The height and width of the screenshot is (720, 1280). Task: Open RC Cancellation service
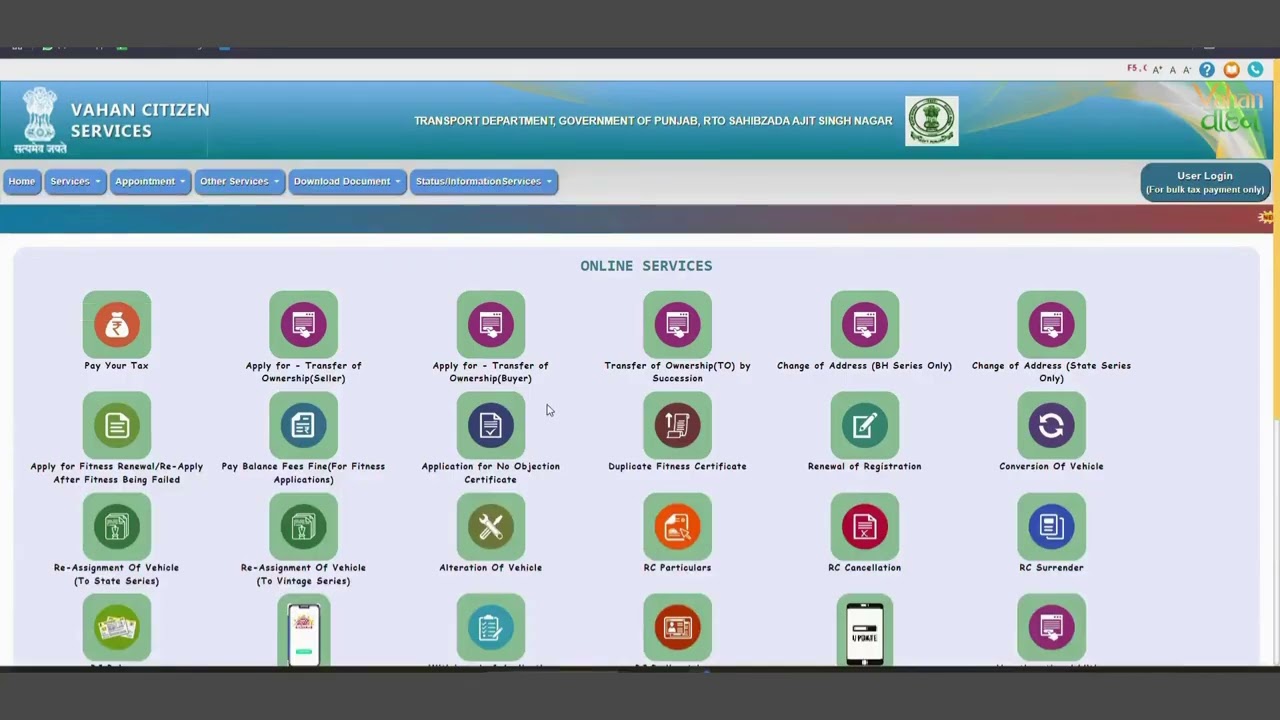[864, 527]
